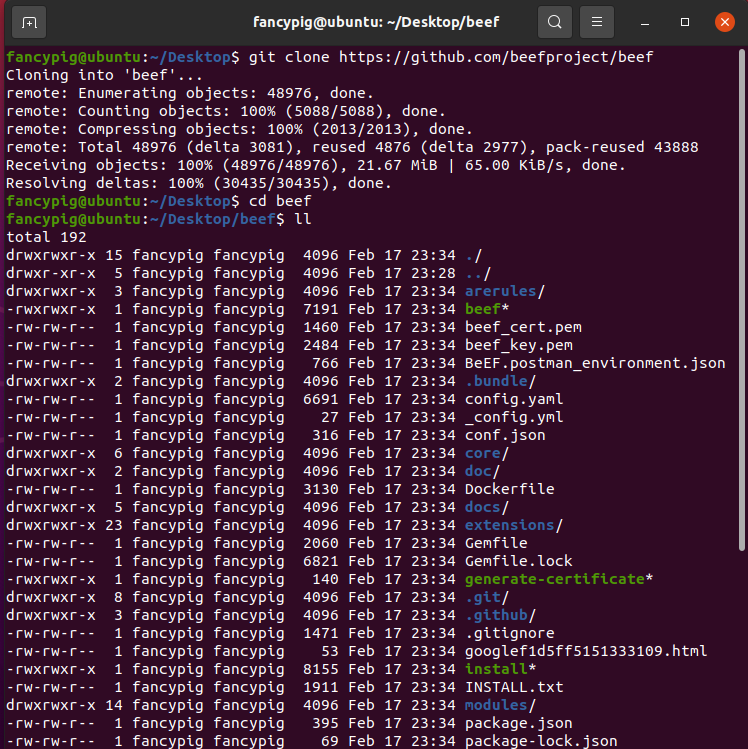This screenshot has width=748, height=749.
Task: Click the googlef1d5ff5151333109.html file name
Action: pyautogui.click(x=585, y=651)
